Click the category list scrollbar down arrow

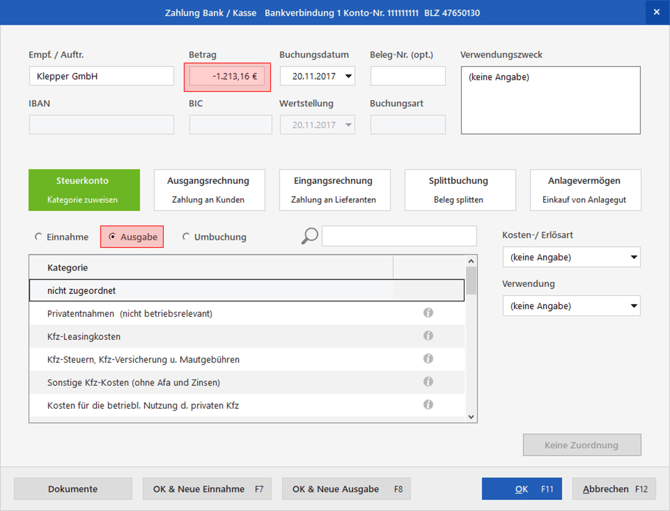[x=472, y=417]
